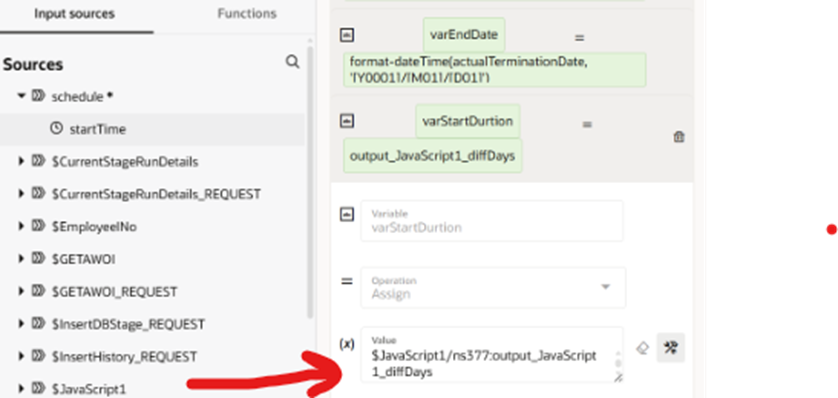Select $CurrentStageRunDetails_REQUEST in Sources
The image size is (838, 398).
[x=156, y=194]
